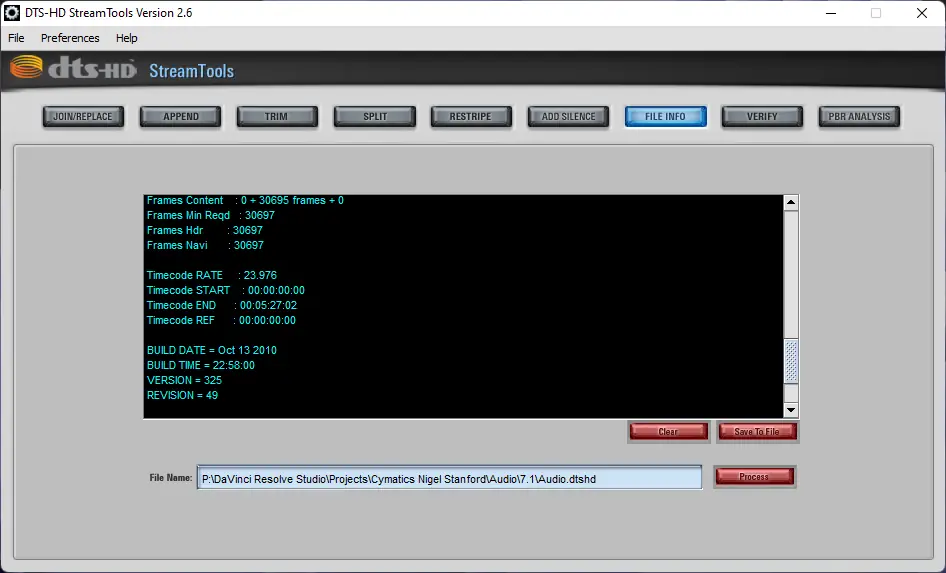
Task: Open the ADD SILENCE tool
Action: coord(568,116)
